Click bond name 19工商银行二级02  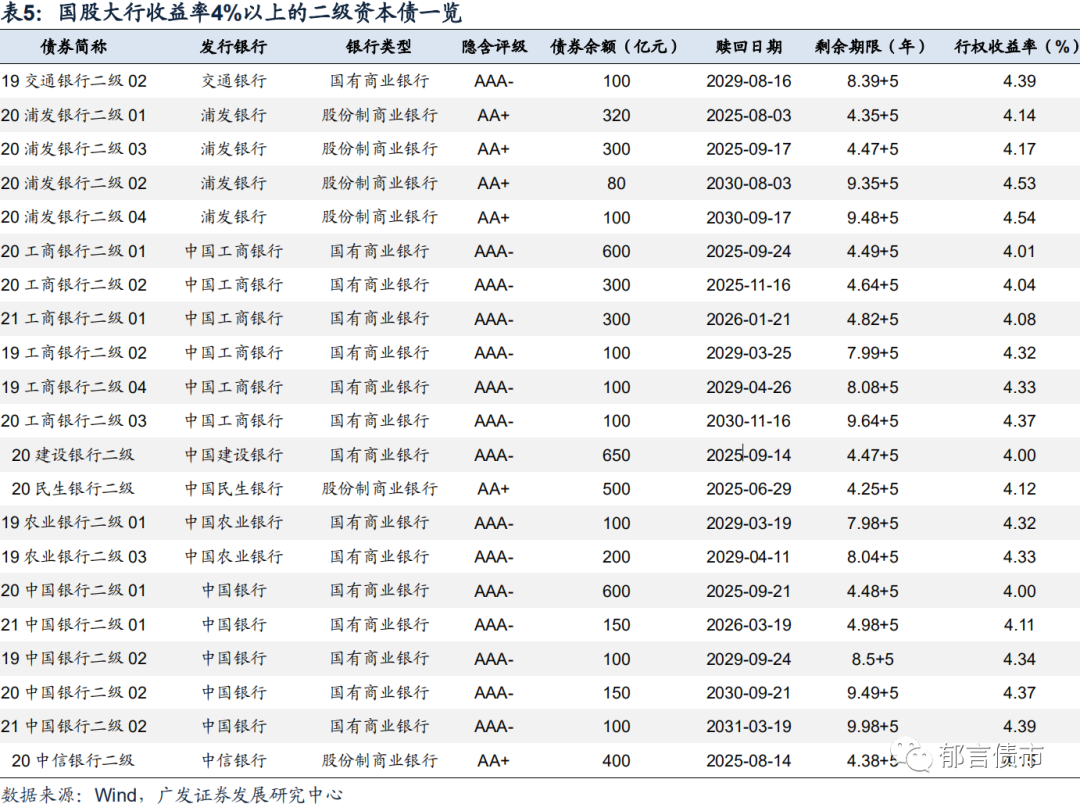tap(74, 353)
